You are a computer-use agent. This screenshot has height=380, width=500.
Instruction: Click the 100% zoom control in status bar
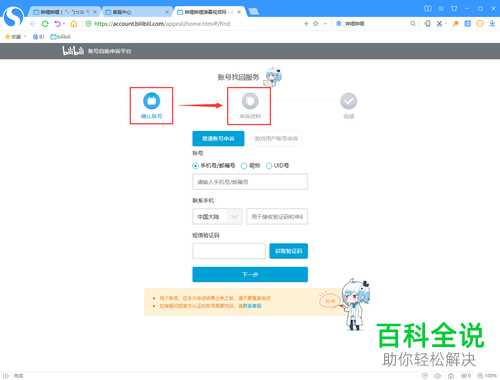487,376
